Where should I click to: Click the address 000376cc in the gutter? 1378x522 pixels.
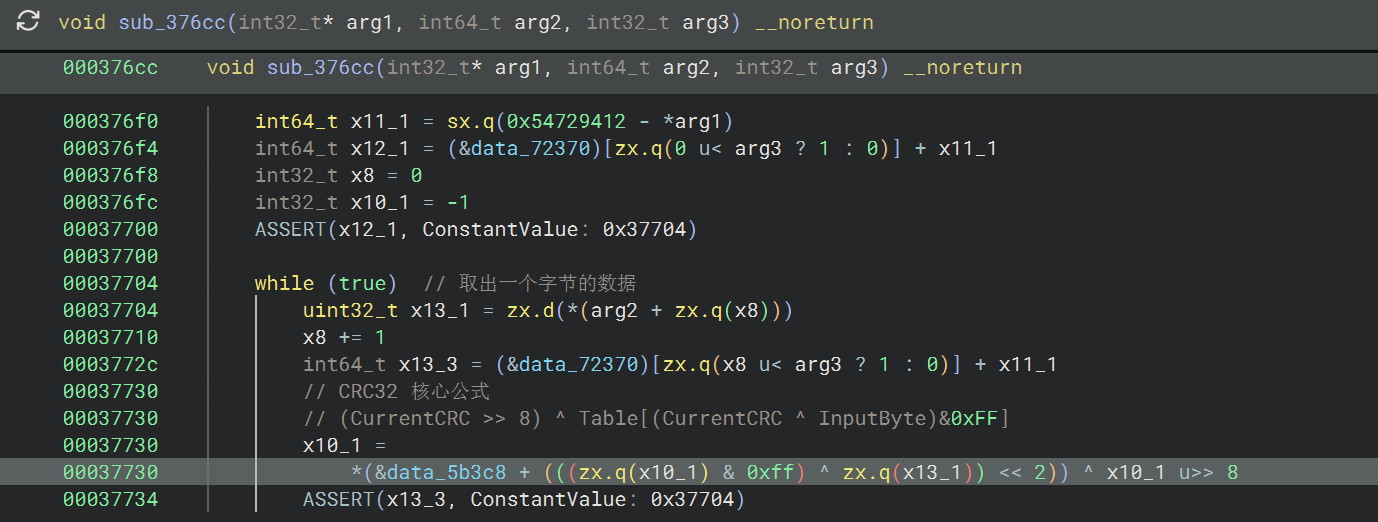tap(110, 68)
